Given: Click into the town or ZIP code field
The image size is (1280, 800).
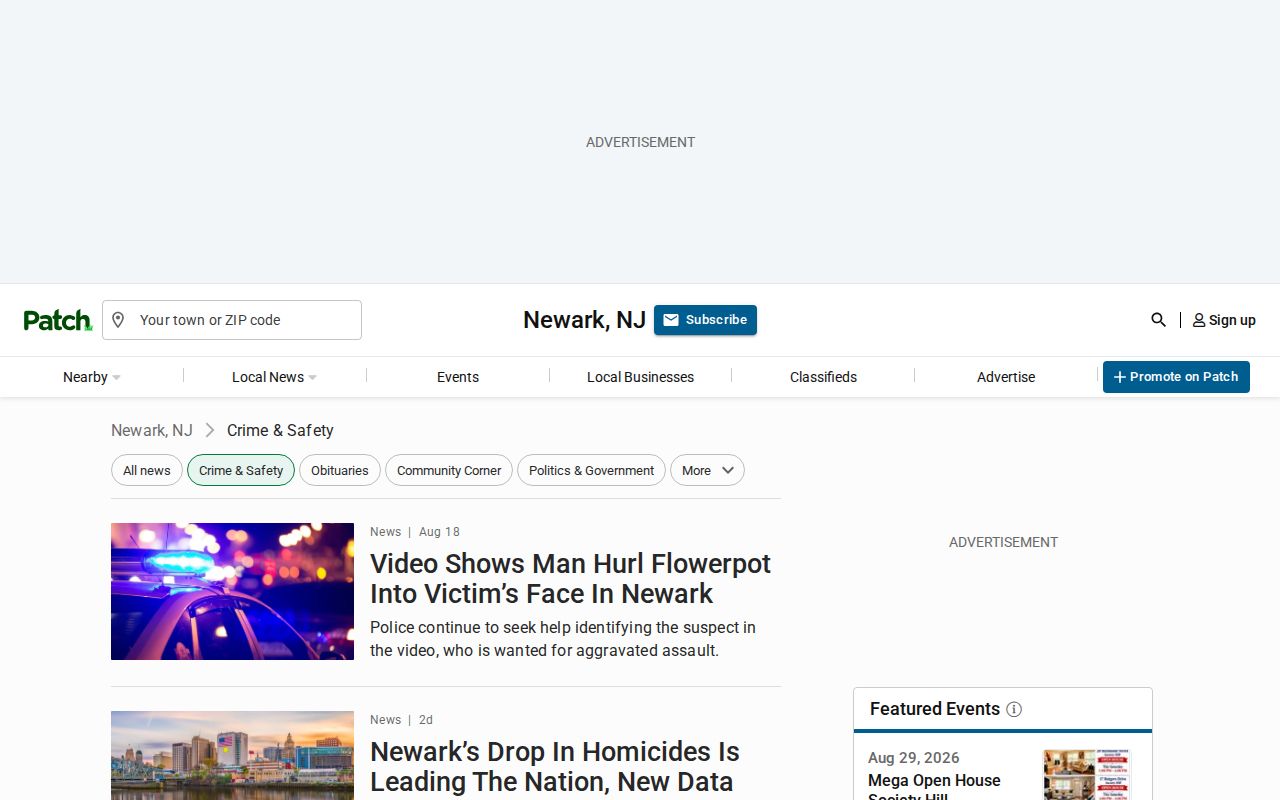Looking at the screenshot, I should [x=232, y=320].
